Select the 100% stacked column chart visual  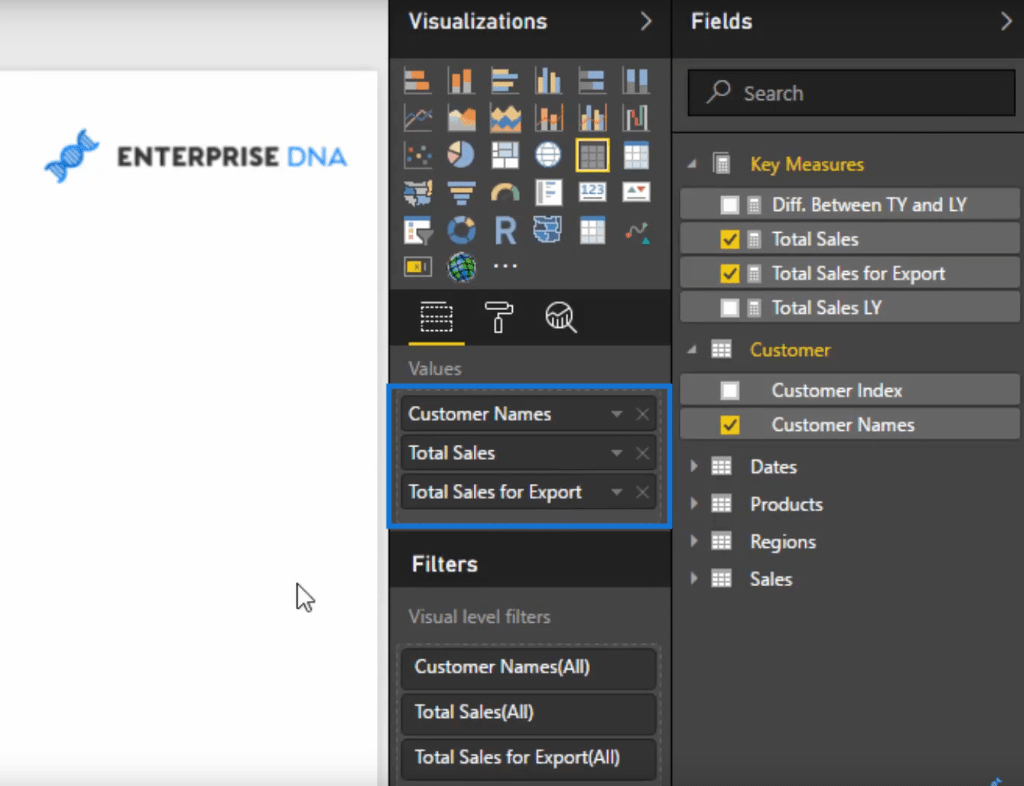636,82
